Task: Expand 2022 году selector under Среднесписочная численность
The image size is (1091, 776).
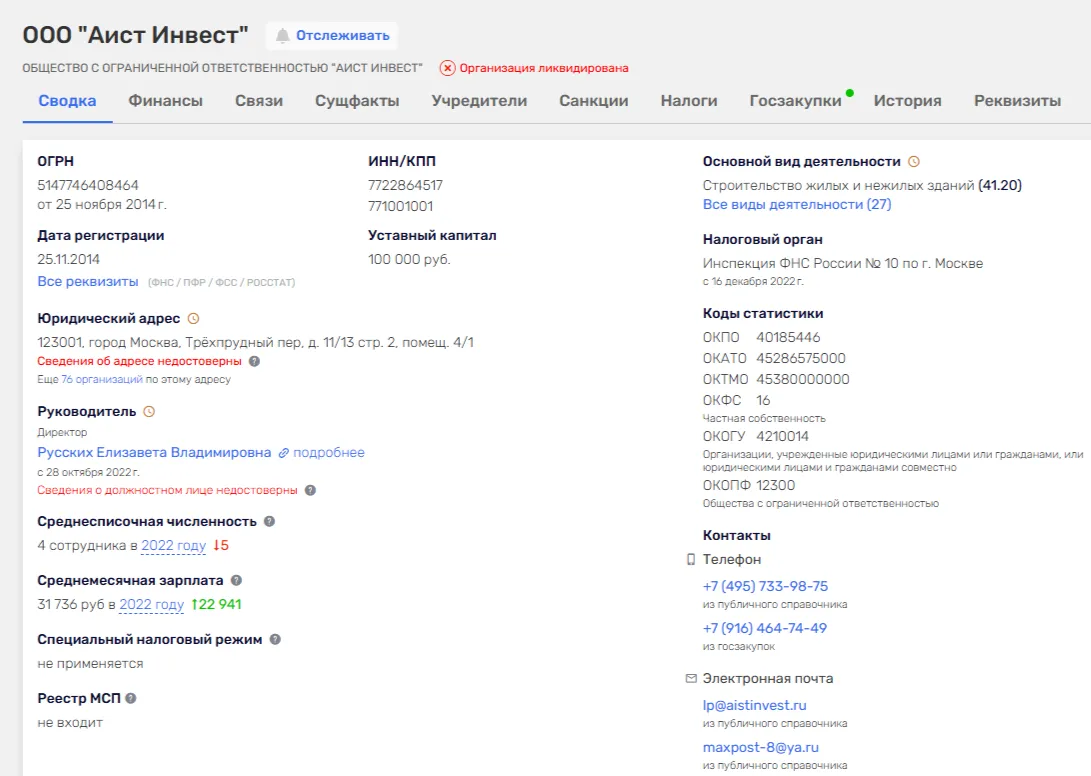Action: (174, 546)
